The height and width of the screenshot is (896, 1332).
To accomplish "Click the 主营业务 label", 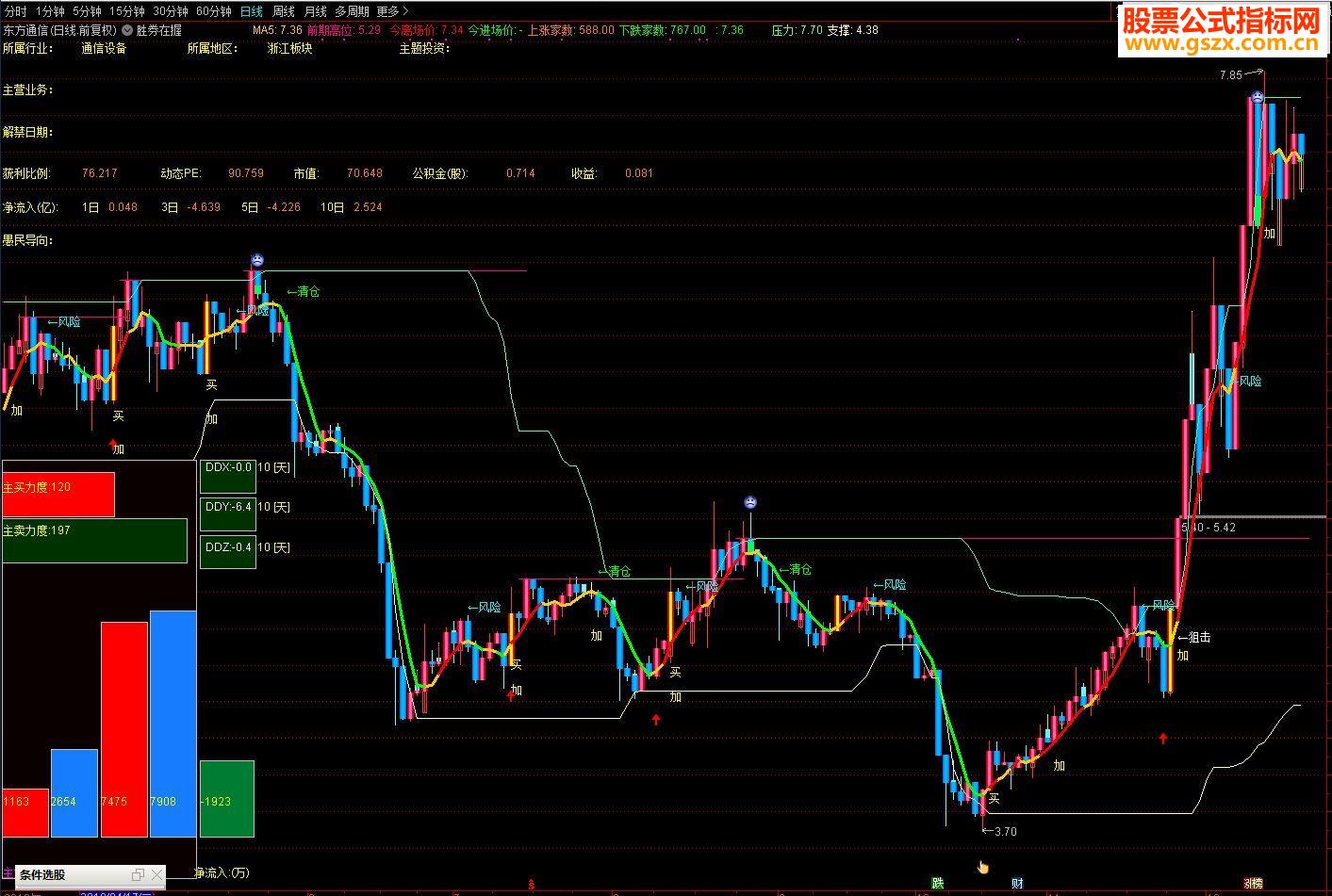I will (27, 90).
